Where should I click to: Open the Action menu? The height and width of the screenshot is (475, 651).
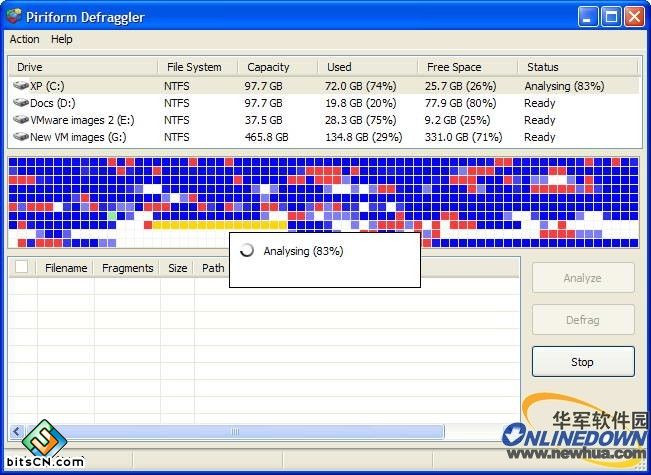pos(25,39)
